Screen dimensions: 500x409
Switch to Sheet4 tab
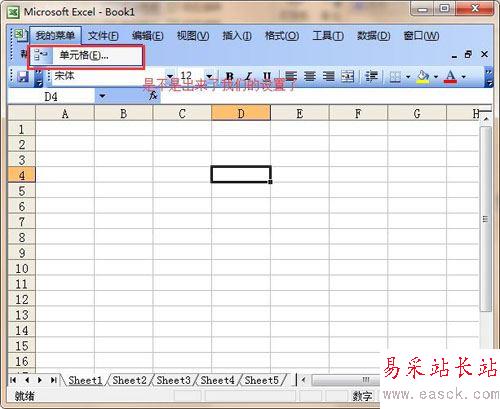217,380
